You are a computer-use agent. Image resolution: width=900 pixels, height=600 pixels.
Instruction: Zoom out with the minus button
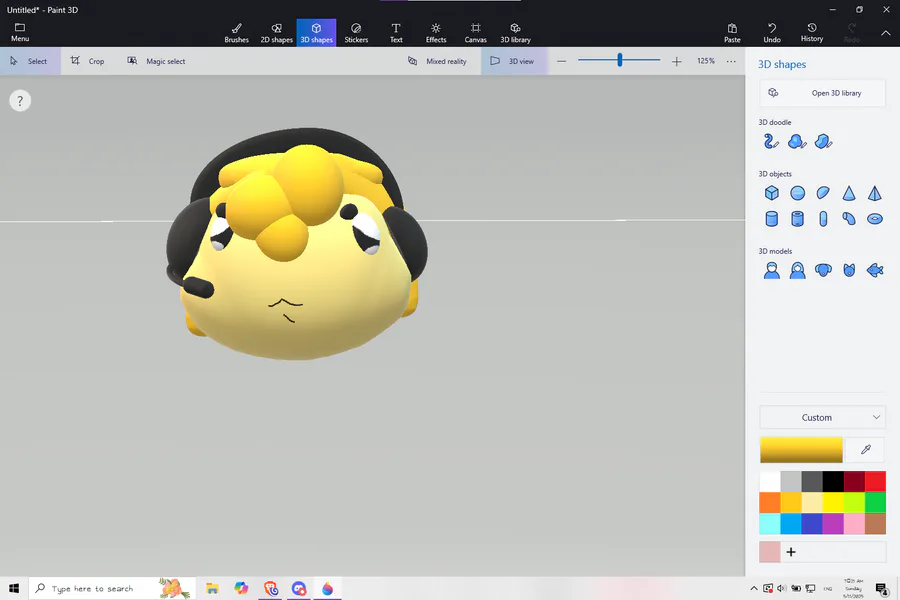click(x=561, y=61)
